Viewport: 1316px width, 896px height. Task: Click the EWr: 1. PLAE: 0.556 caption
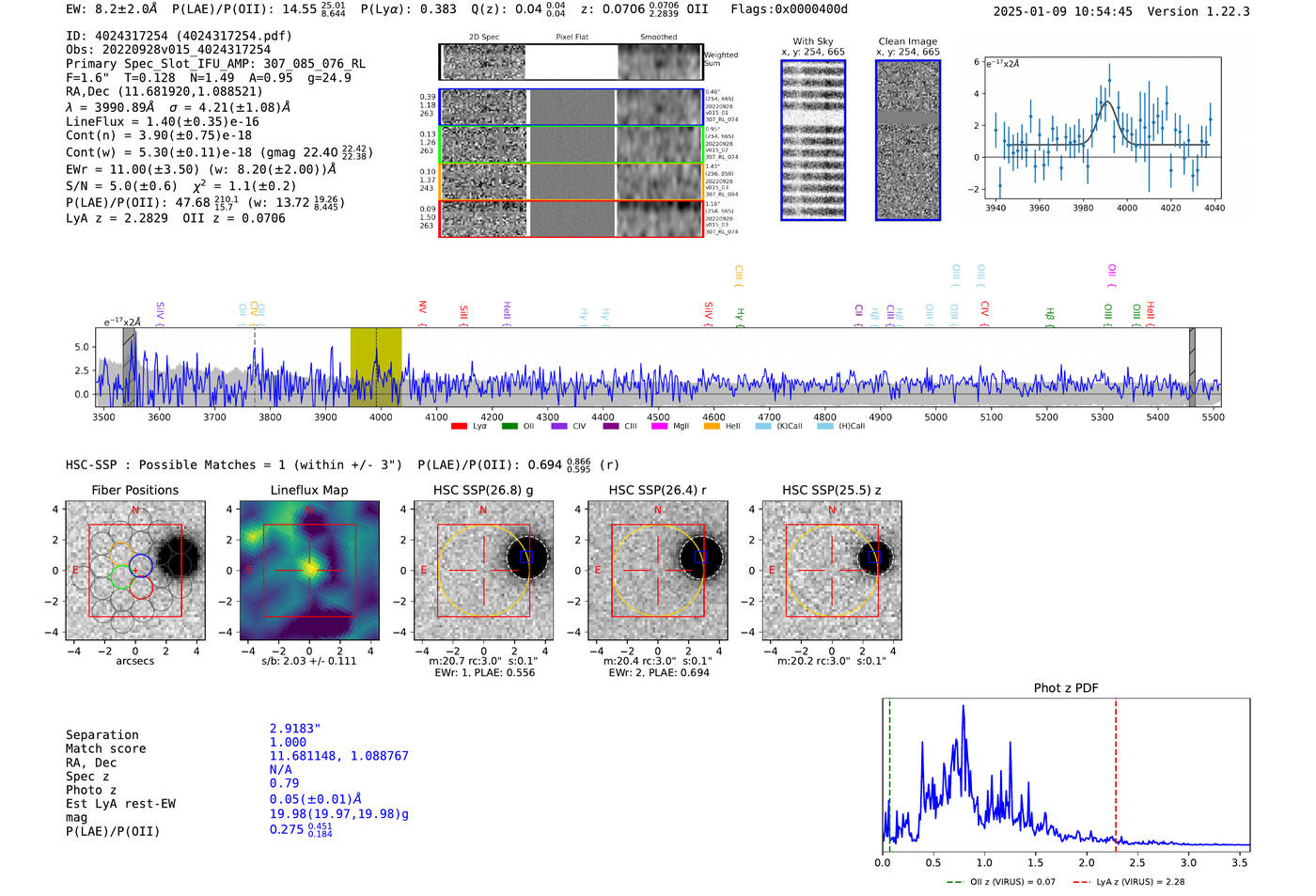[x=484, y=673]
